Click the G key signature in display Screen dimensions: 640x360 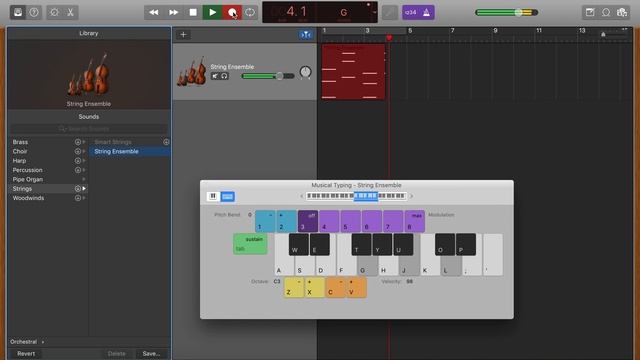[344, 13]
